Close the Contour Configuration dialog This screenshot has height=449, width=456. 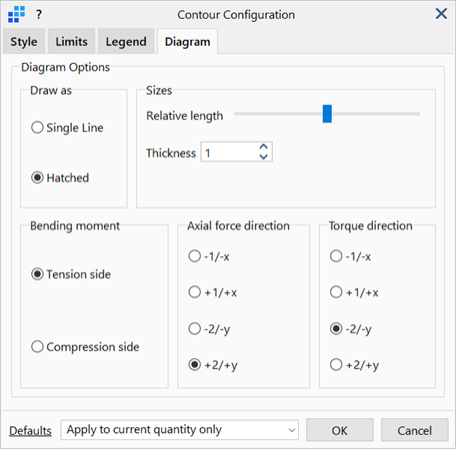441,14
